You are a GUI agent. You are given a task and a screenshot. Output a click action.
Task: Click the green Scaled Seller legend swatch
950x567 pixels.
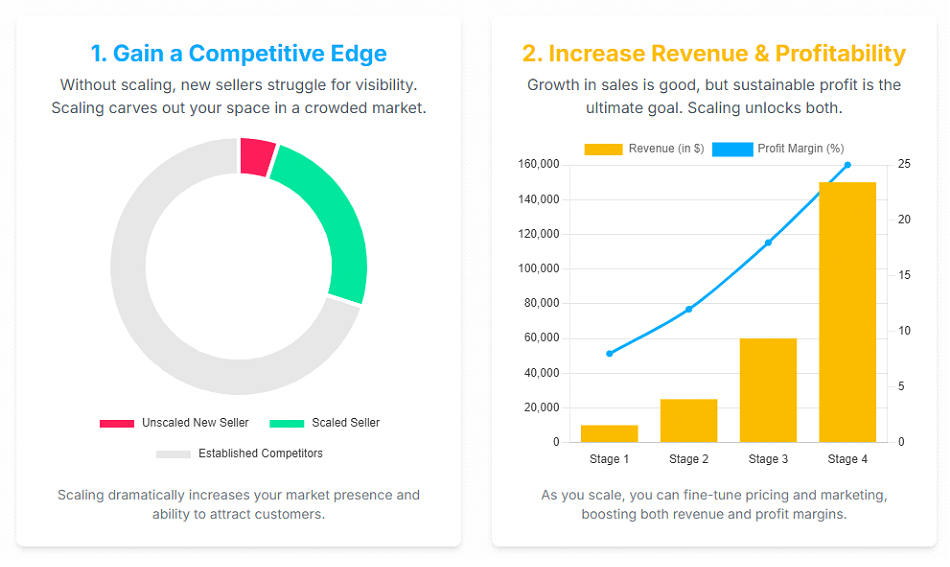pyautogui.click(x=287, y=423)
